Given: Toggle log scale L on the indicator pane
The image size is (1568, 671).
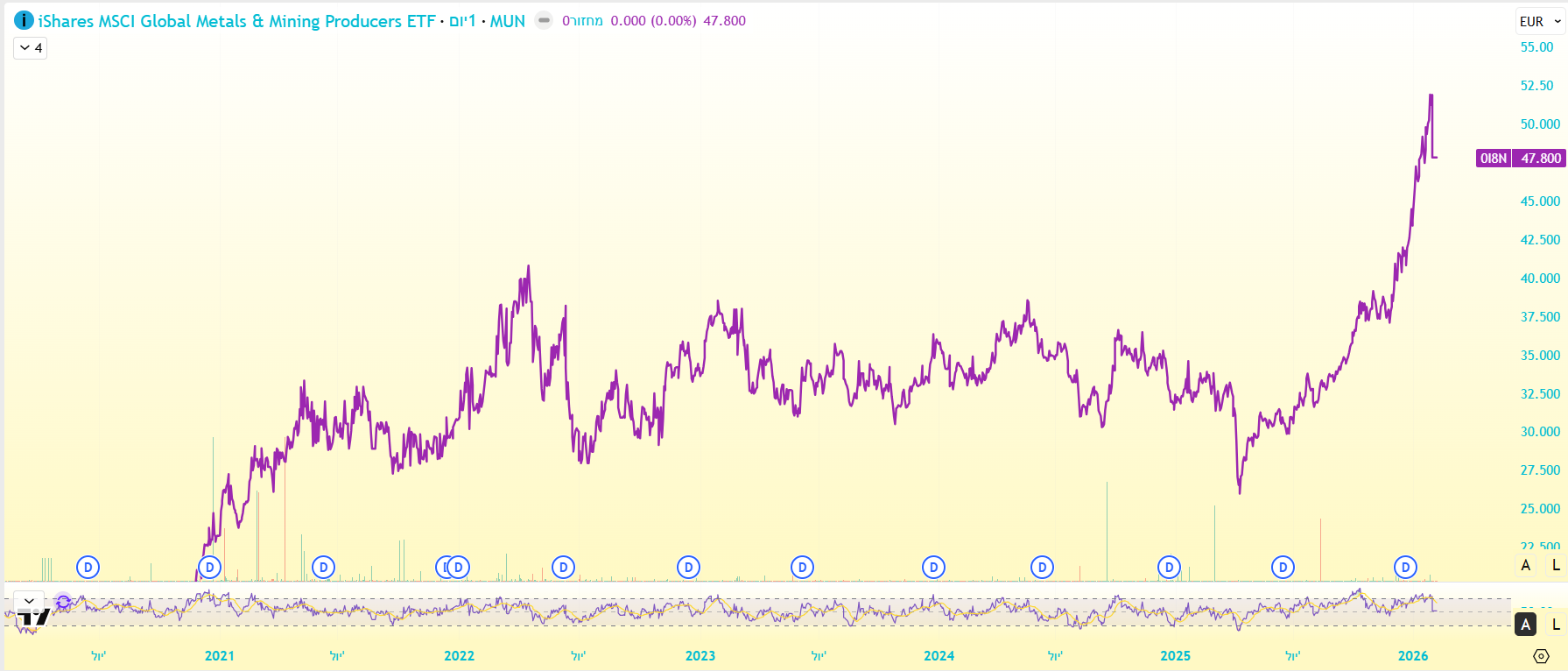Looking at the screenshot, I should [1556, 624].
